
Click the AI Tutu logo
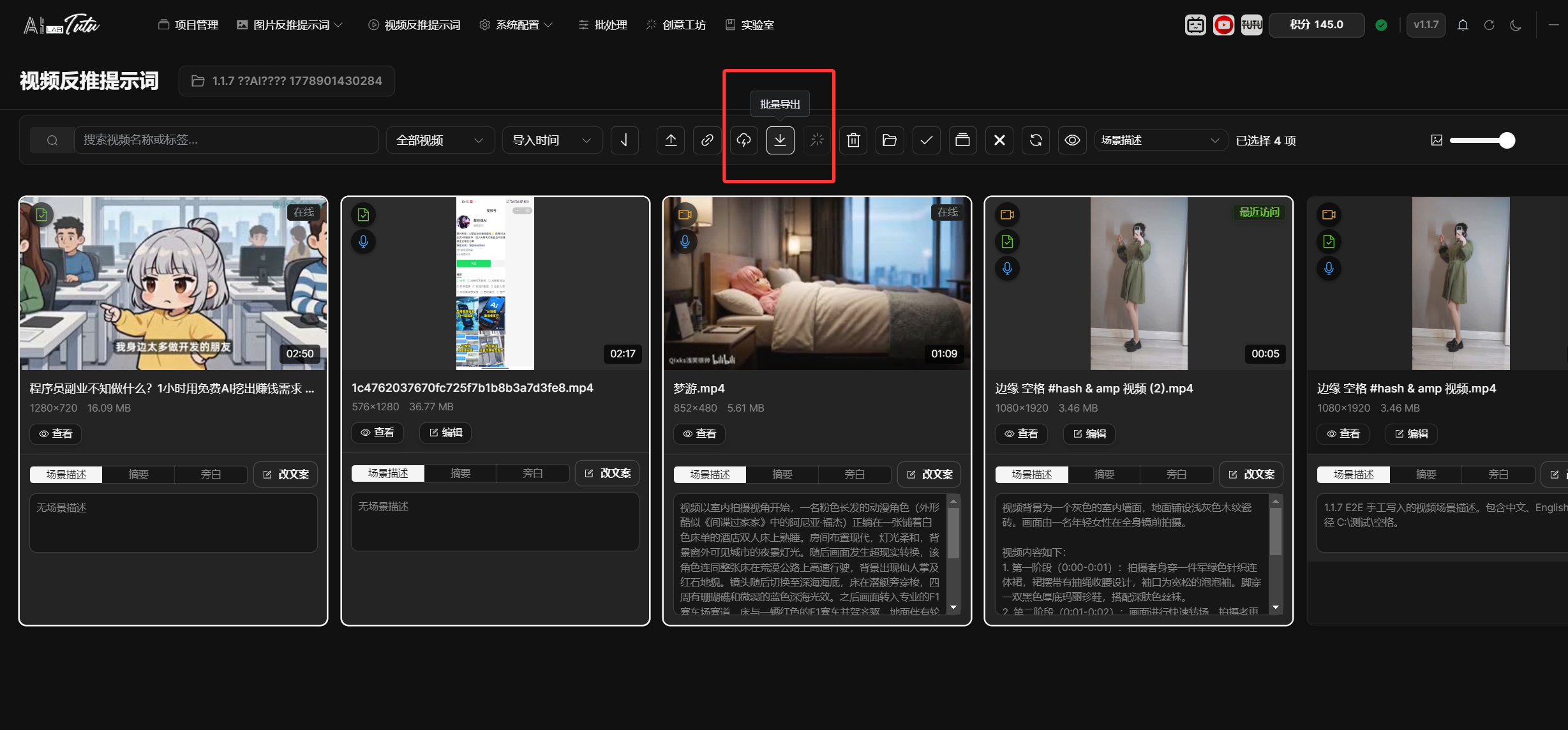click(x=61, y=25)
